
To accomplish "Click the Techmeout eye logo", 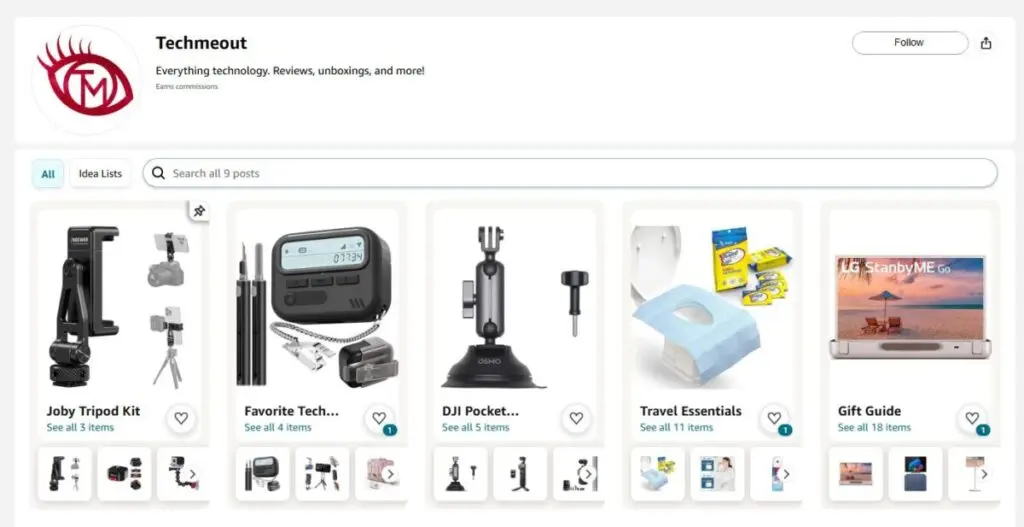I will point(86,78).
